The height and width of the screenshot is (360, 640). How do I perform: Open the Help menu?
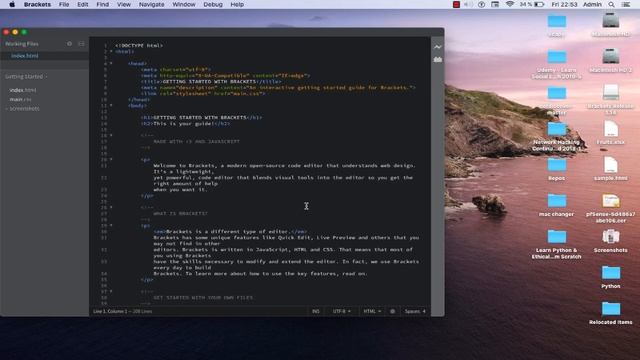237,4
